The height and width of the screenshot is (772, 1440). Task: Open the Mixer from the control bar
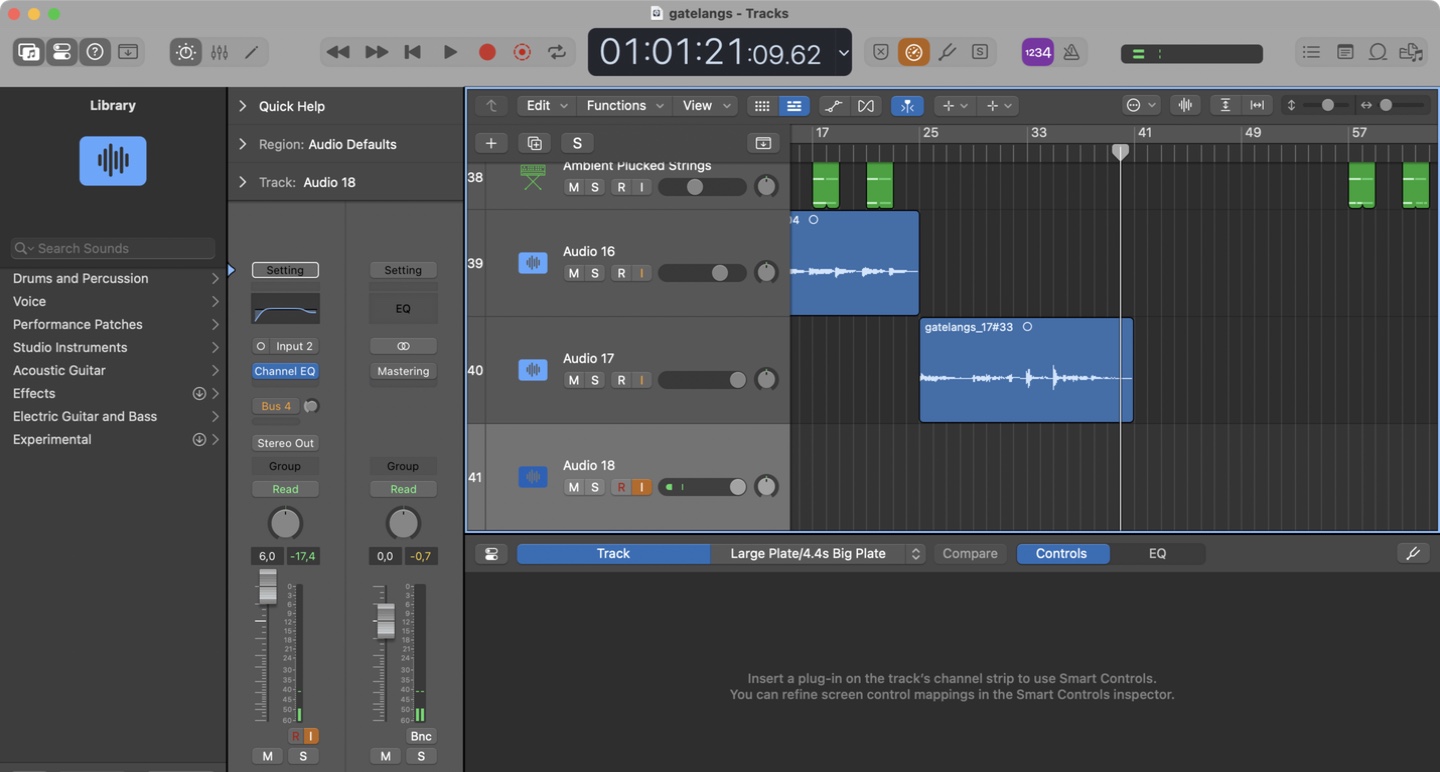coord(219,52)
